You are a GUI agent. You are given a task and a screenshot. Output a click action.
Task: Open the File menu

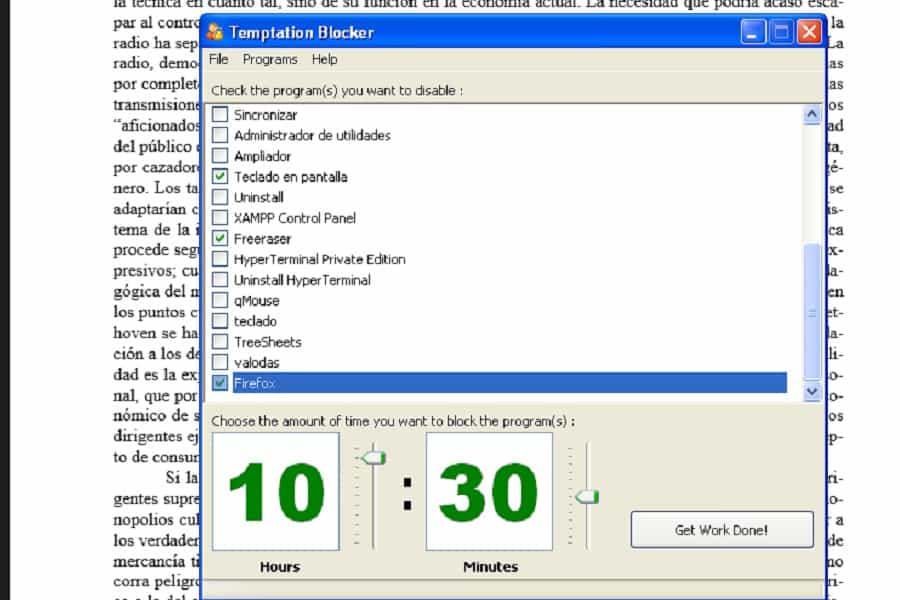coord(219,59)
